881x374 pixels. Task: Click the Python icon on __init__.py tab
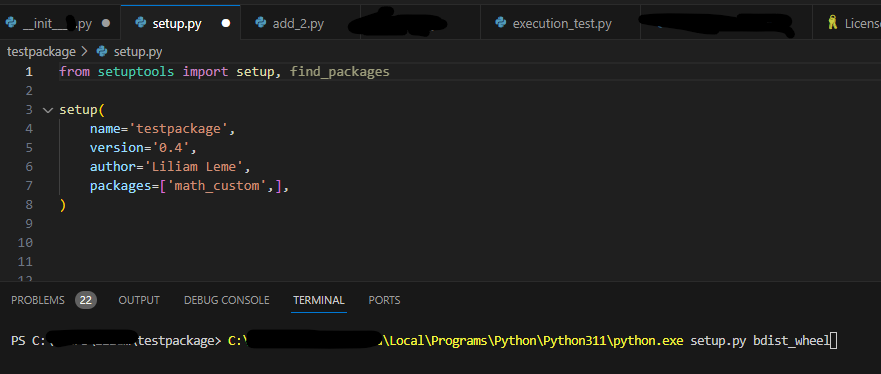tap(11, 23)
